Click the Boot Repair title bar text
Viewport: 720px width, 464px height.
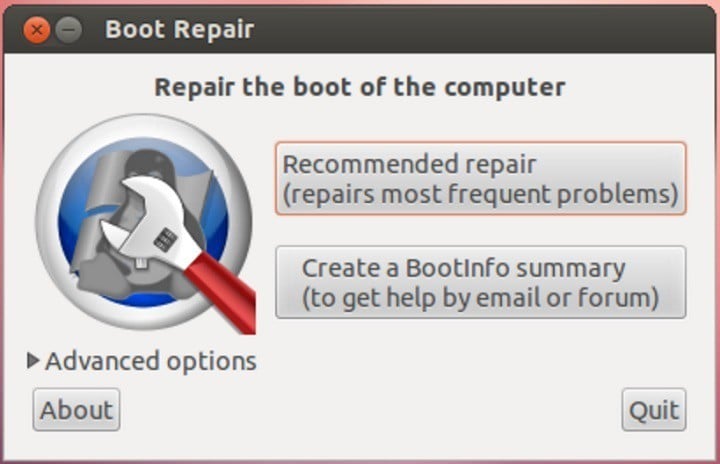[x=180, y=29]
